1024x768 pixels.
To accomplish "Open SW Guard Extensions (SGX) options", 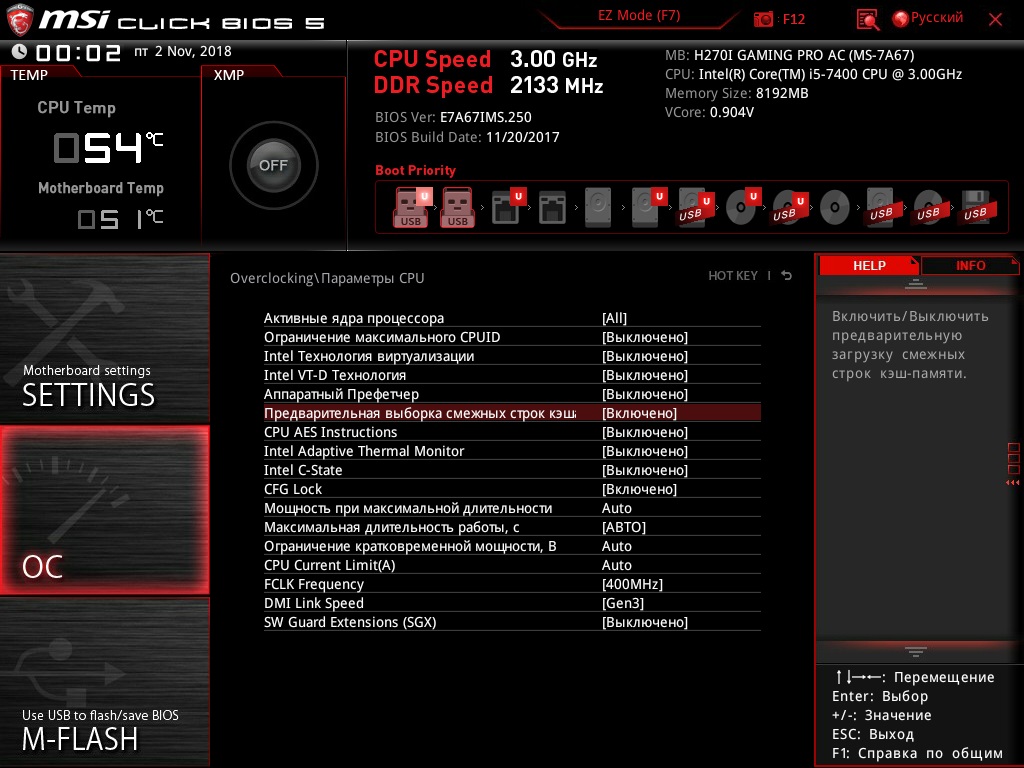I will 512,622.
